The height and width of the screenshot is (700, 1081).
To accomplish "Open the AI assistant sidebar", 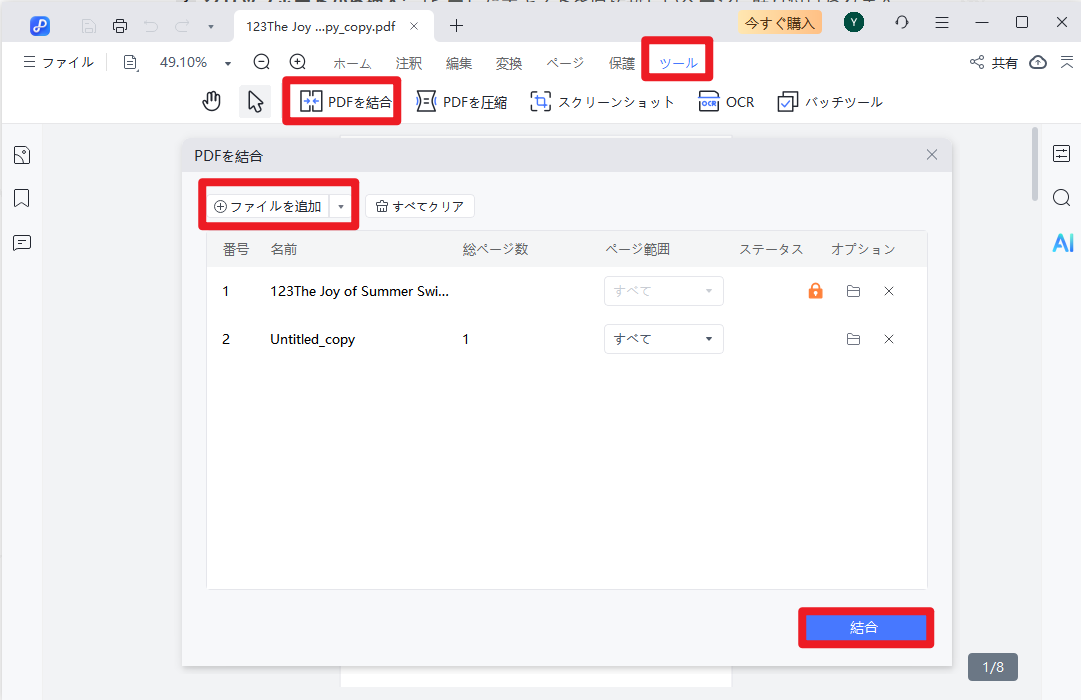I will click(x=1062, y=242).
